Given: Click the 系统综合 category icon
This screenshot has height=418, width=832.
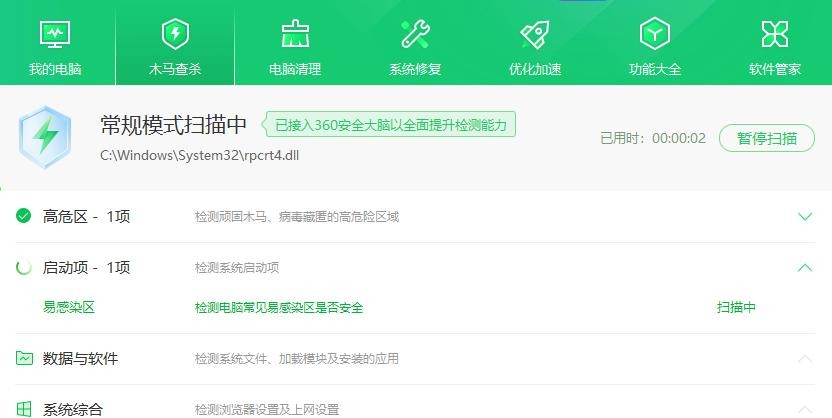Looking at the screenshot, I should [24, 408].
